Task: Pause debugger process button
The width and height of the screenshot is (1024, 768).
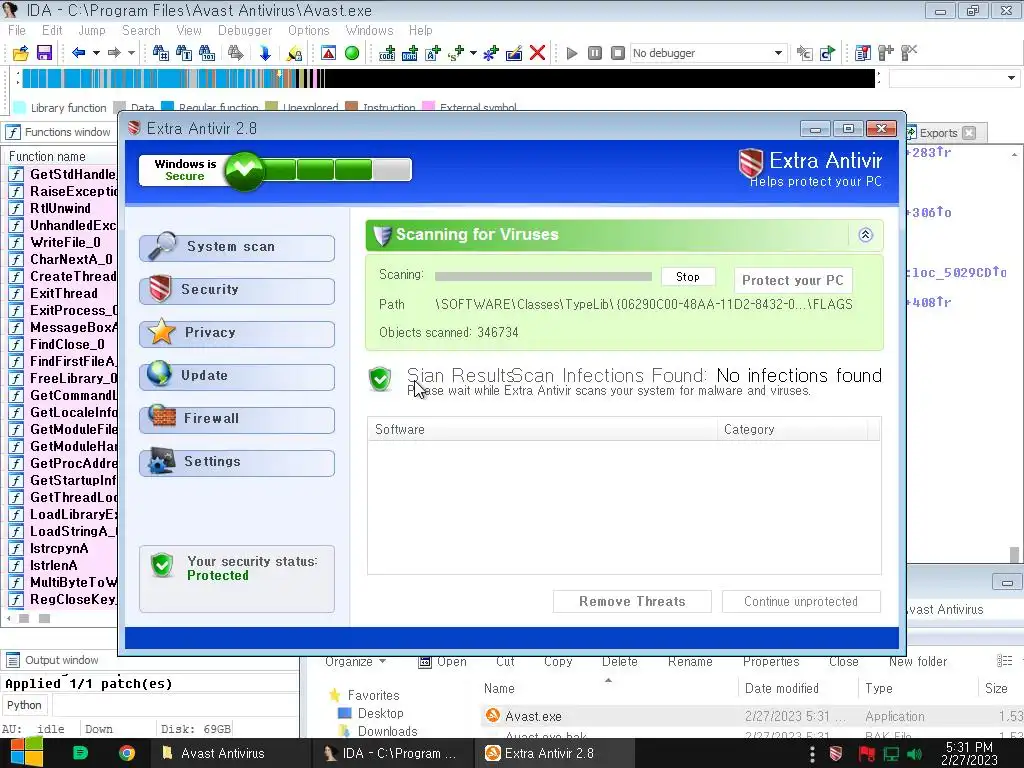Action: click(x=595, y=53)
